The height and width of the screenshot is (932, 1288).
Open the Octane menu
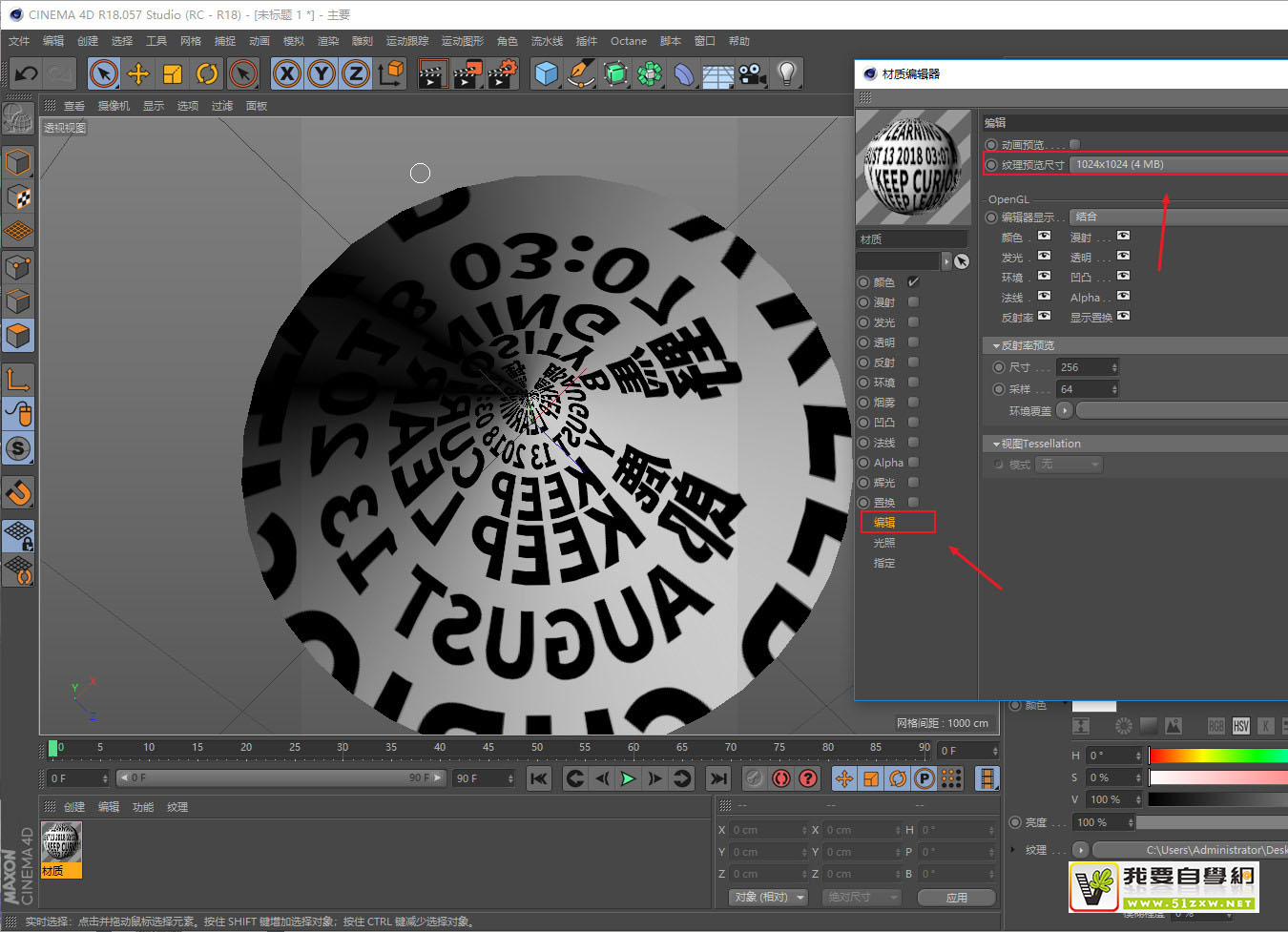[628, 41]
